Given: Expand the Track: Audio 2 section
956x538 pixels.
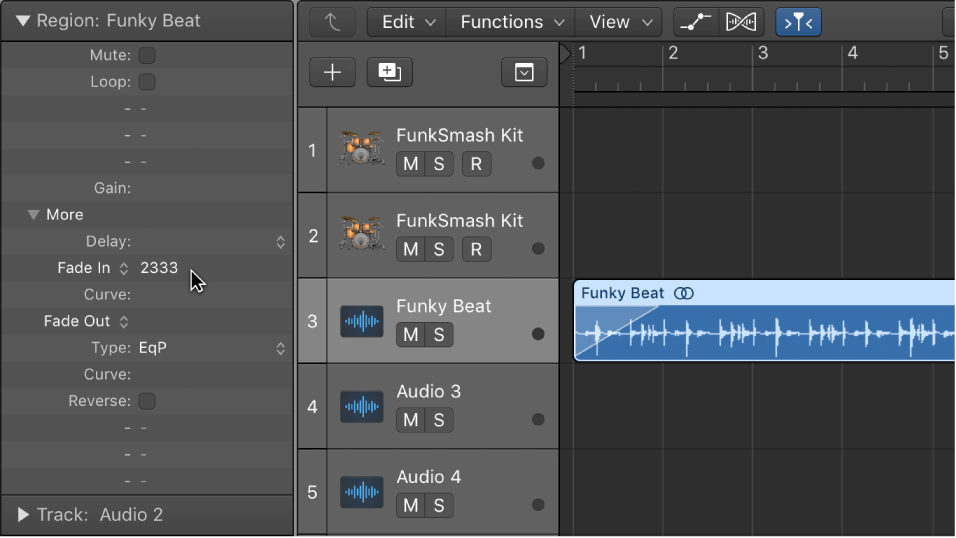Looking at the screenshot, I should pyautogui.click(x=23, y=515).
